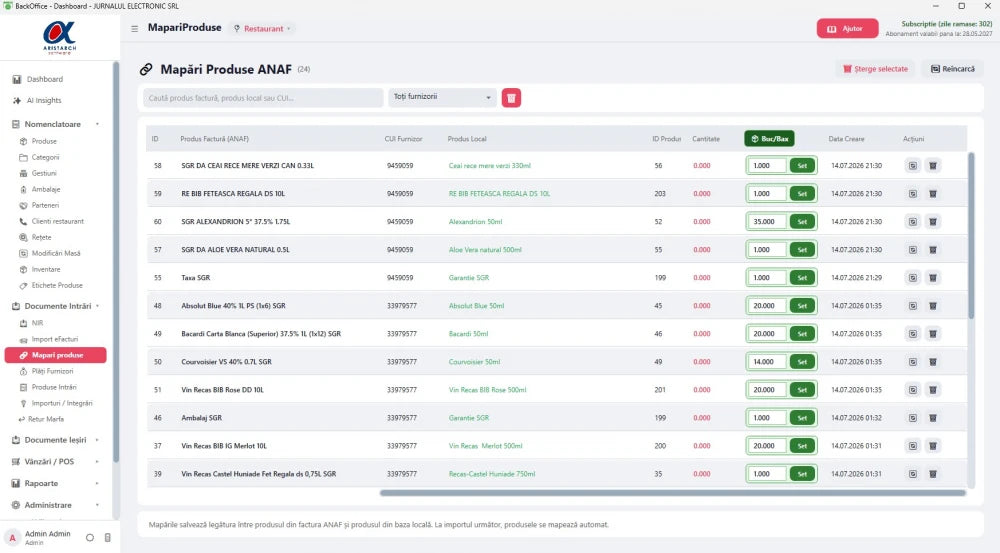
Task: Click Set button for Courvoisier VS row
Action: (x=802, y=362)
